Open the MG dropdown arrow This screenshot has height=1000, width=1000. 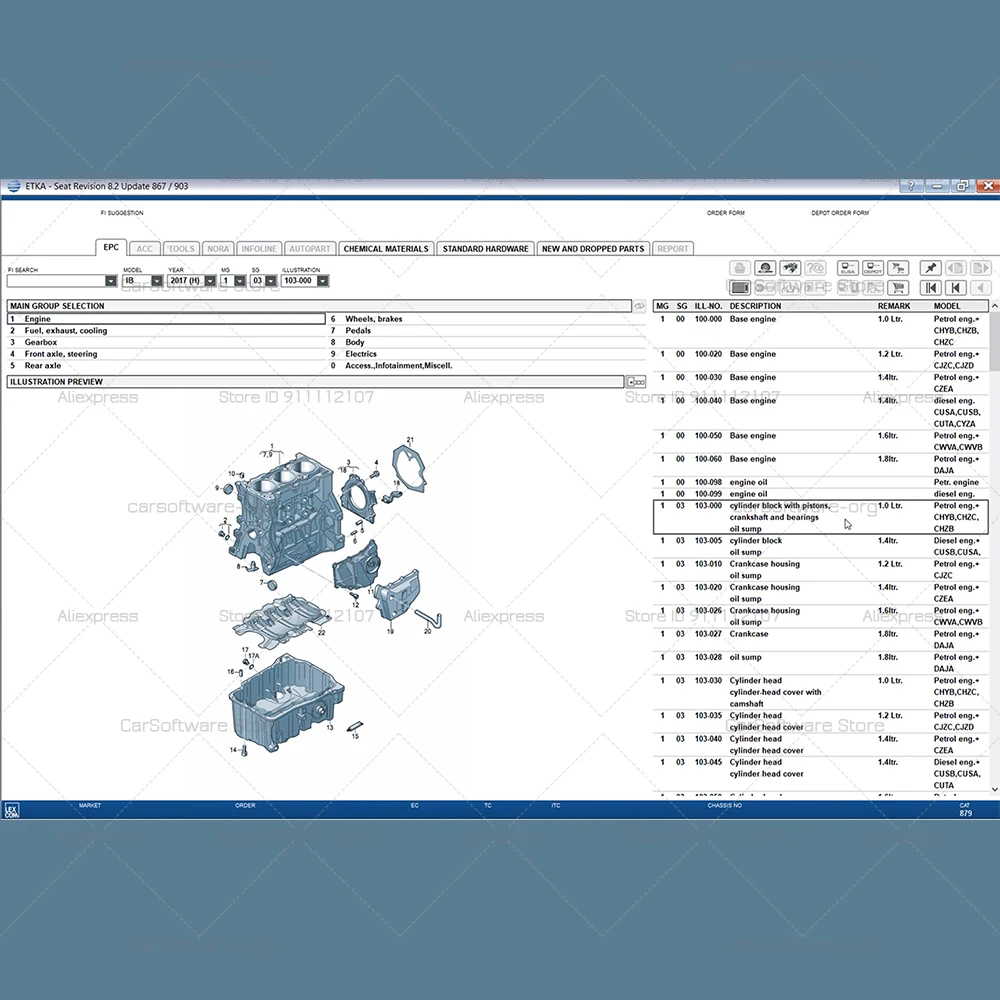240,281
